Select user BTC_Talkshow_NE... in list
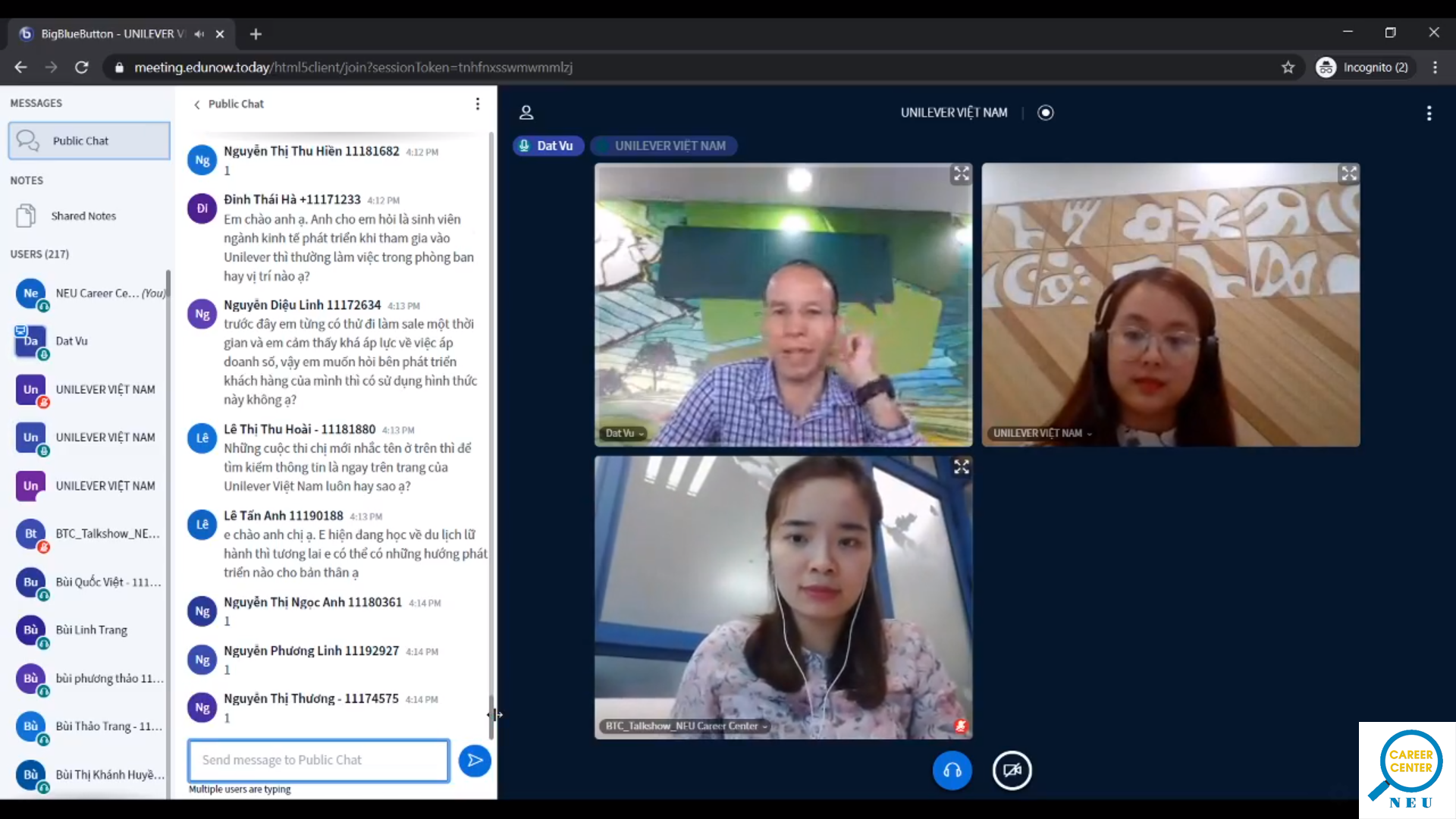 pos(89,534)
